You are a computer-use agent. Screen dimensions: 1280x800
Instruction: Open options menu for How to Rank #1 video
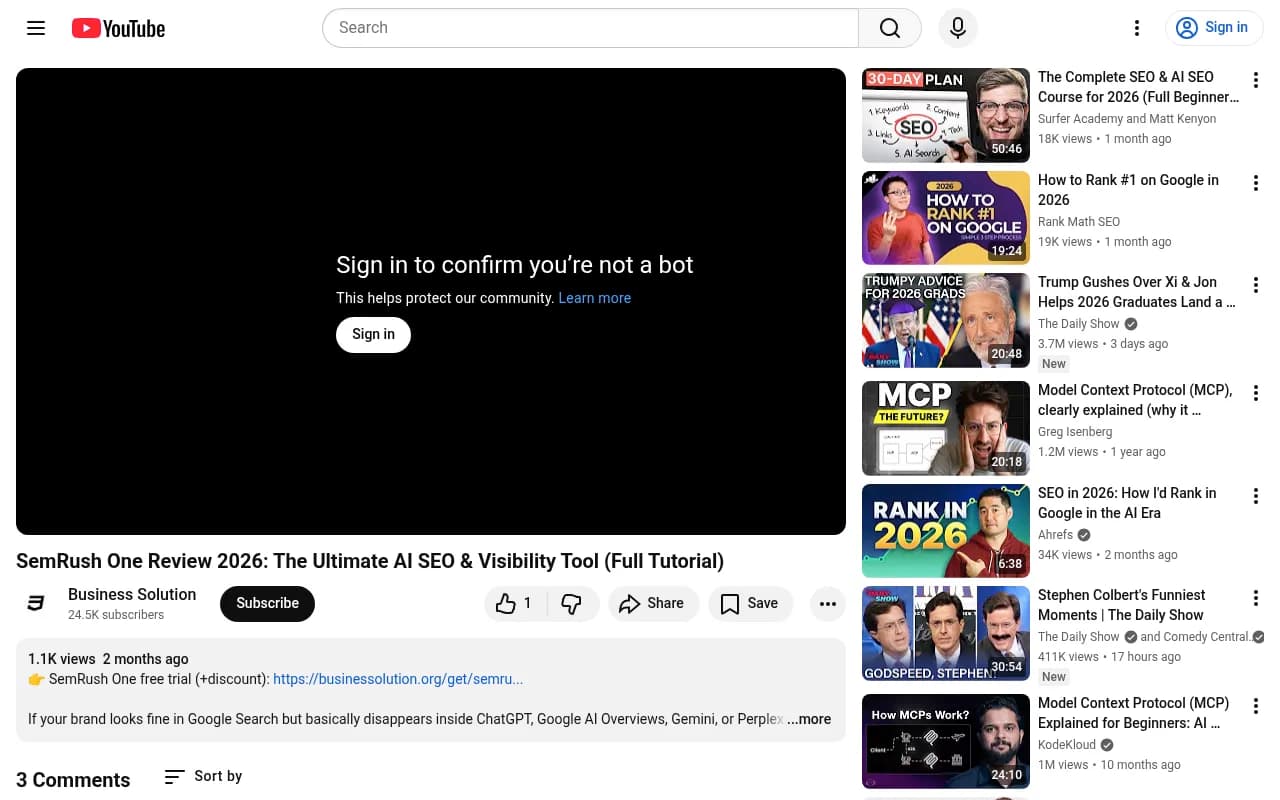(1256, 183)
